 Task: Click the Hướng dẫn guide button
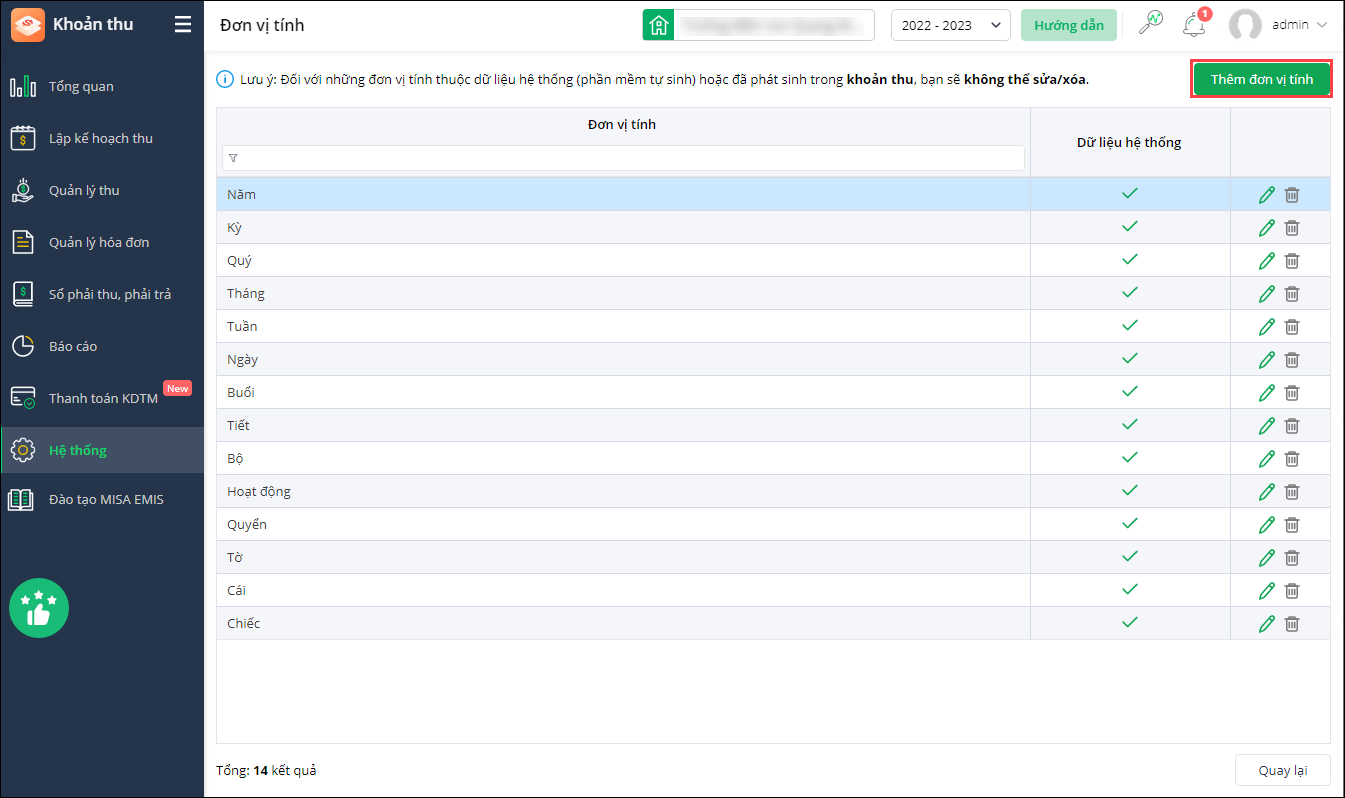1069,25
